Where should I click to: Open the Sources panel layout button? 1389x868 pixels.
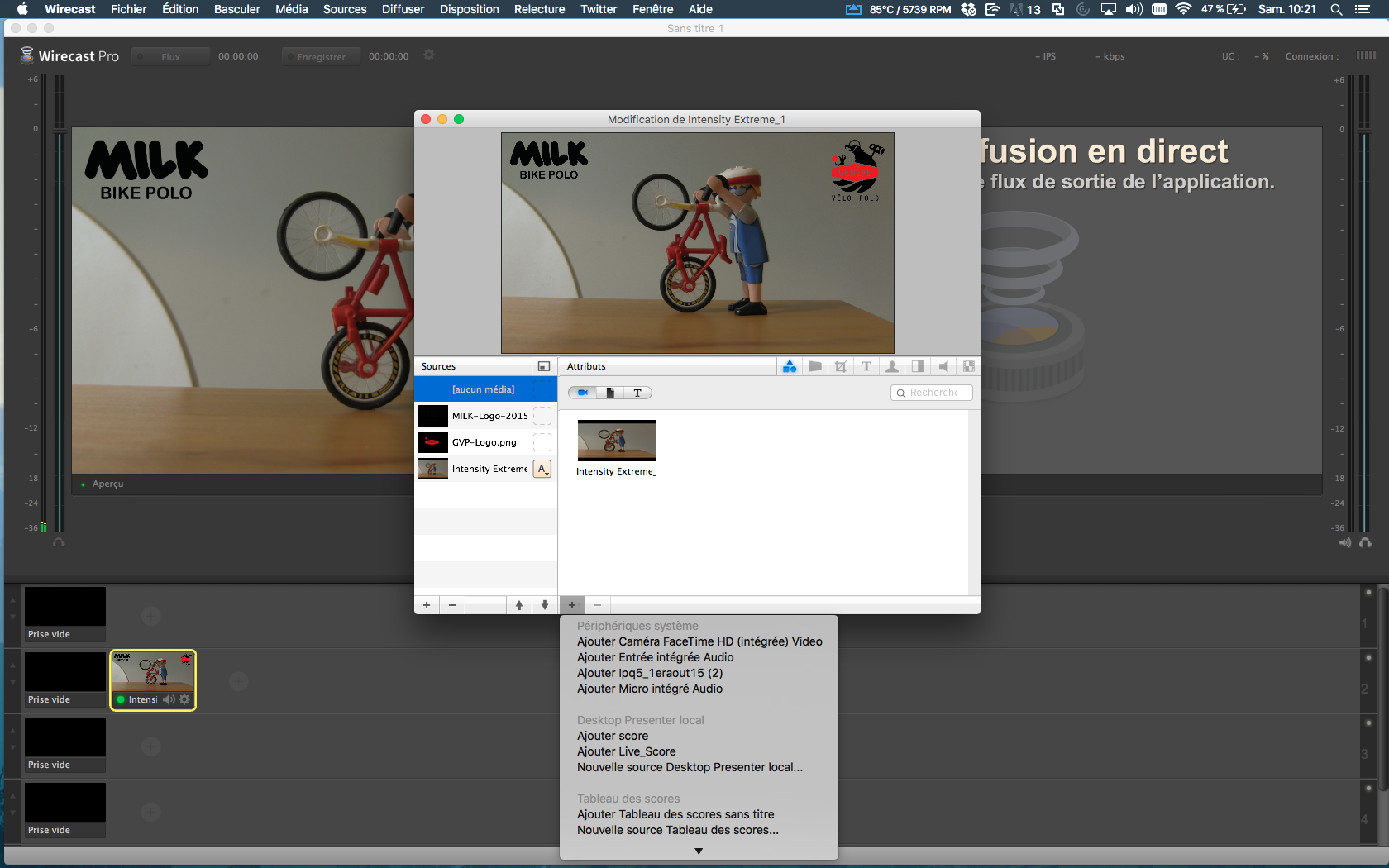pos(543,366)
